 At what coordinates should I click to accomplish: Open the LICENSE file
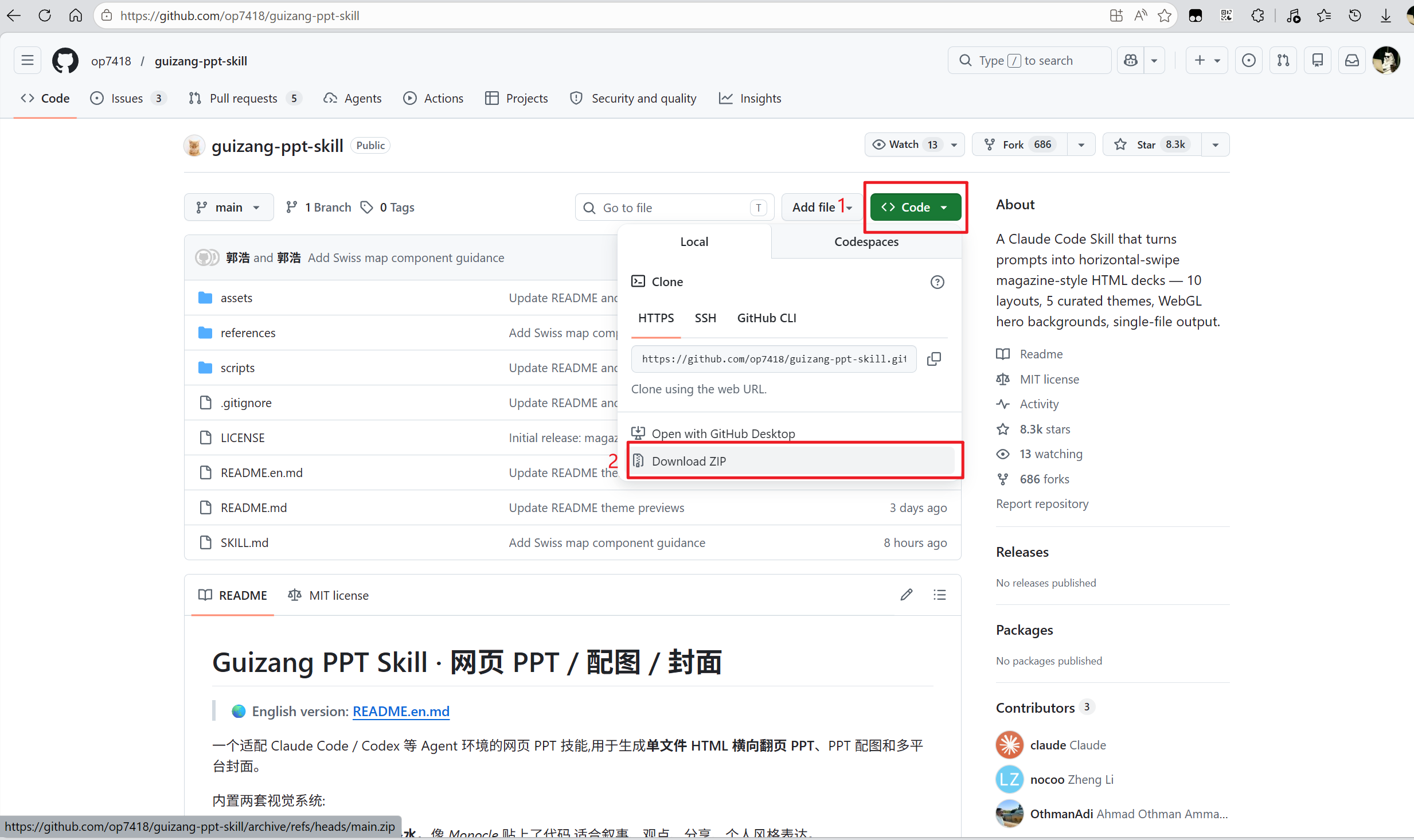(243, 437)
